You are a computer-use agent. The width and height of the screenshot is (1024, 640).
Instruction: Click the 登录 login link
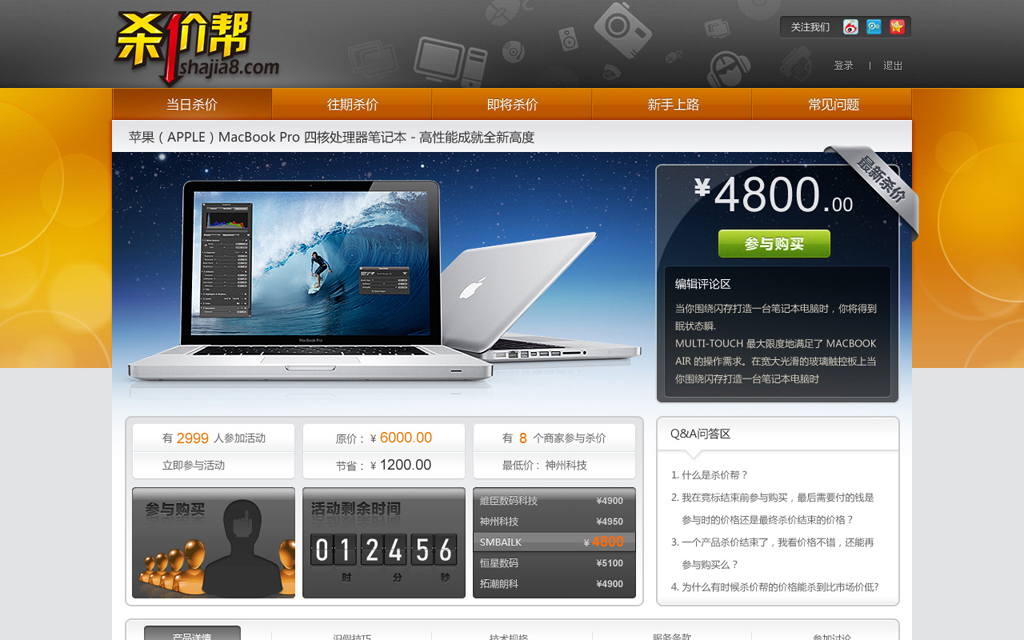point(843,65)
